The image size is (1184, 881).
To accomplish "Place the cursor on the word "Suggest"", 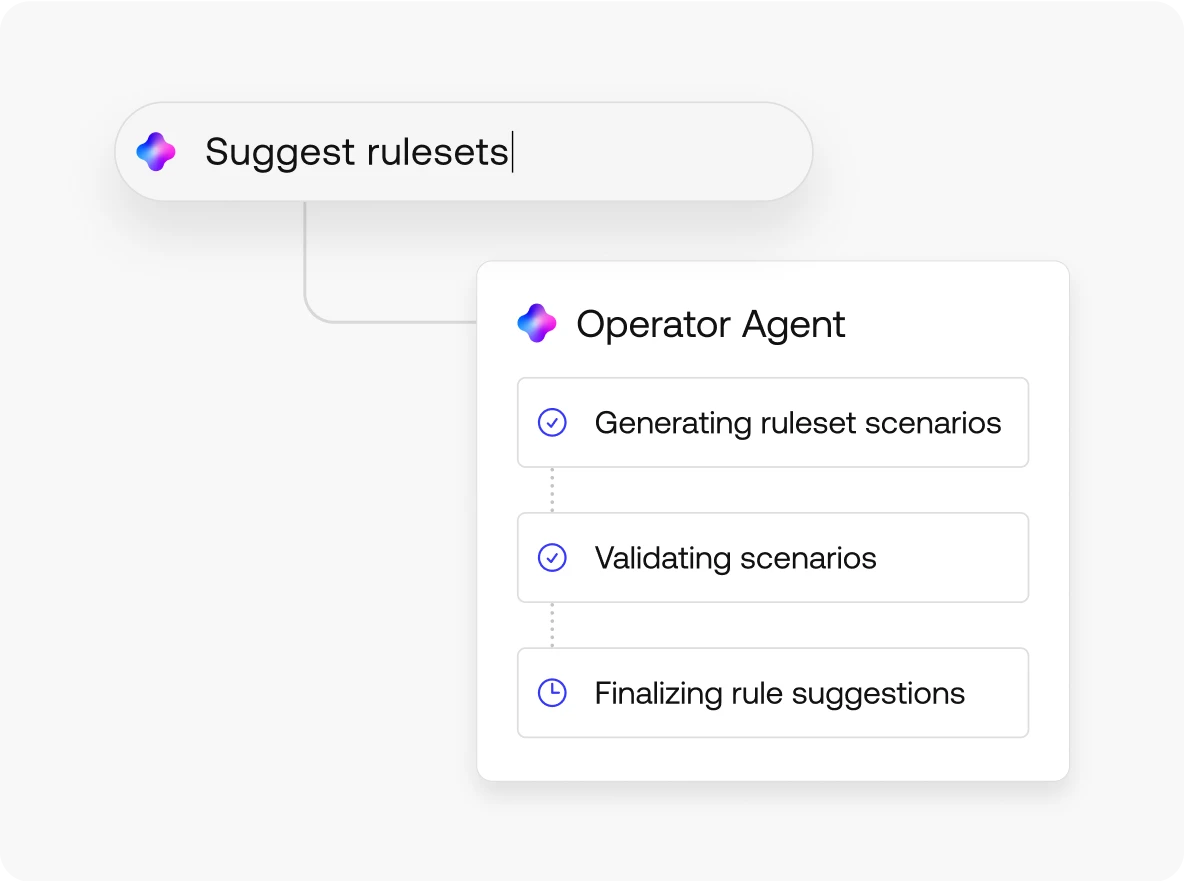I will click(x=280, y=152).
